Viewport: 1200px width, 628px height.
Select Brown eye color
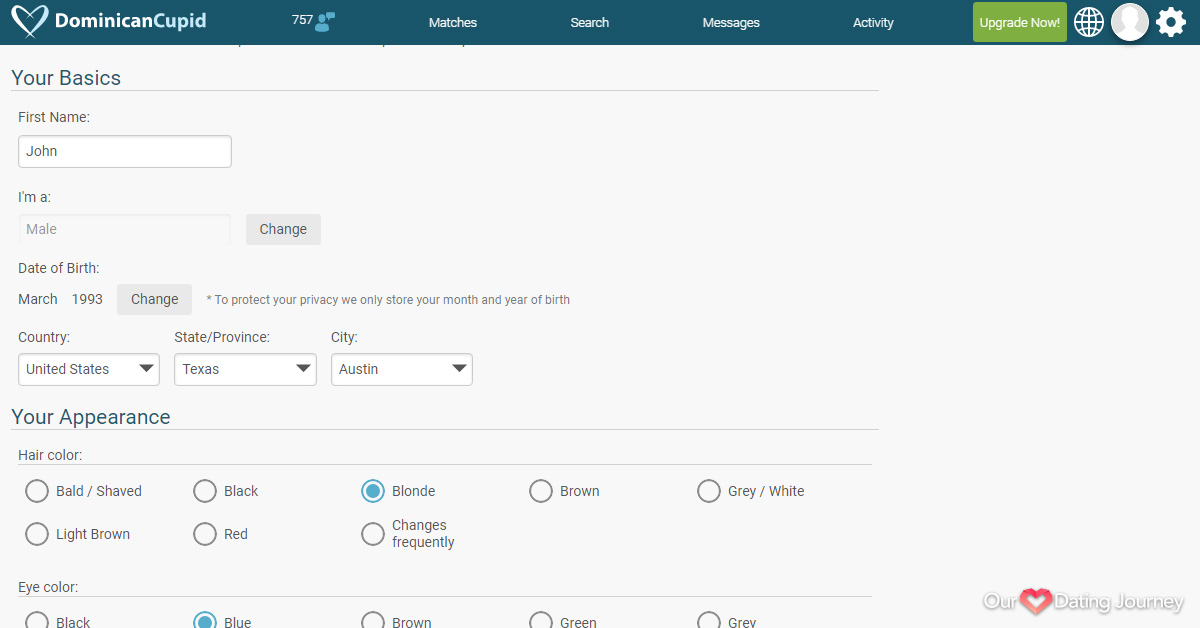pyautogui.click(x=373, y=620)
